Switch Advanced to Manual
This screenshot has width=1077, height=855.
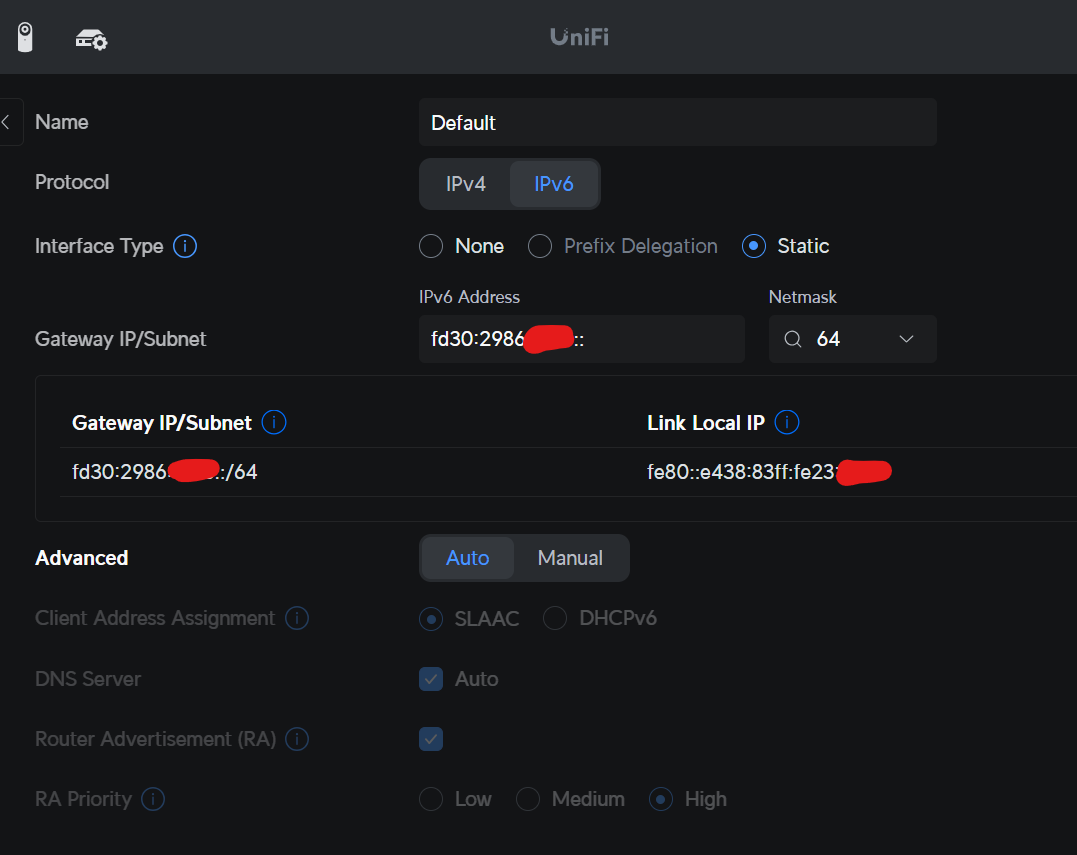click(x=570, y=558)
